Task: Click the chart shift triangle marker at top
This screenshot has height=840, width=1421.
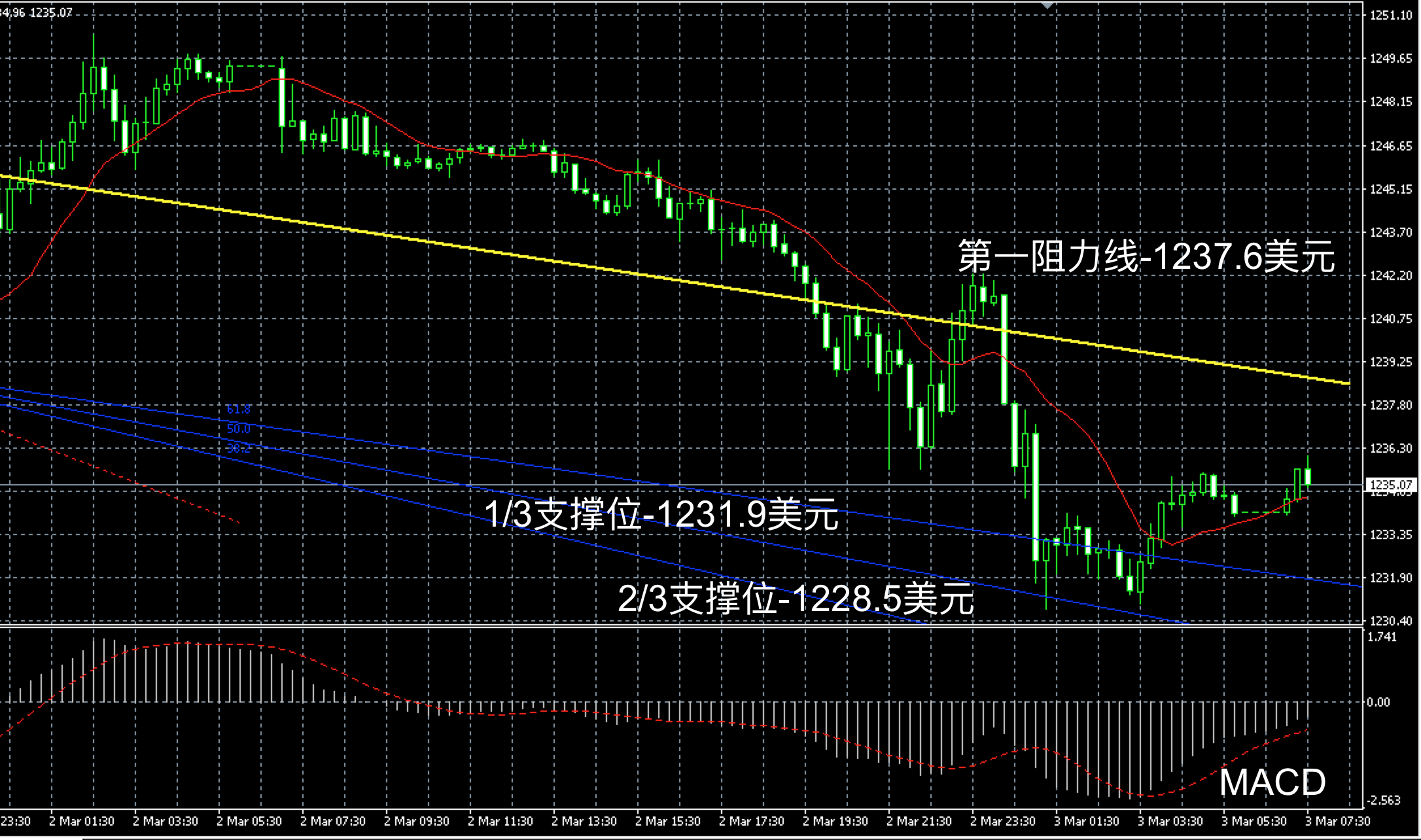Action: coord(1047,5)
